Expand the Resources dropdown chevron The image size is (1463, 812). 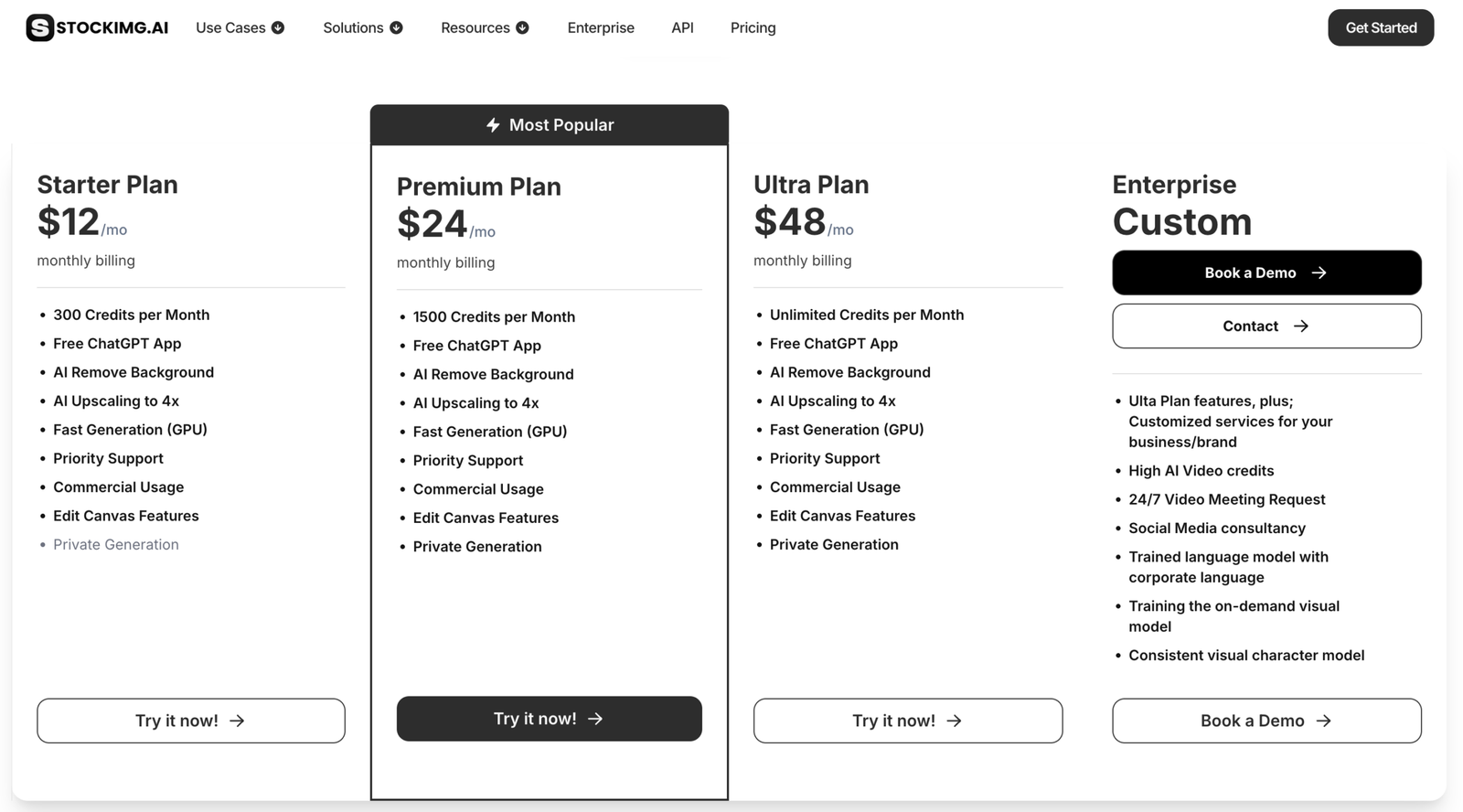click(x=522, y=27)
